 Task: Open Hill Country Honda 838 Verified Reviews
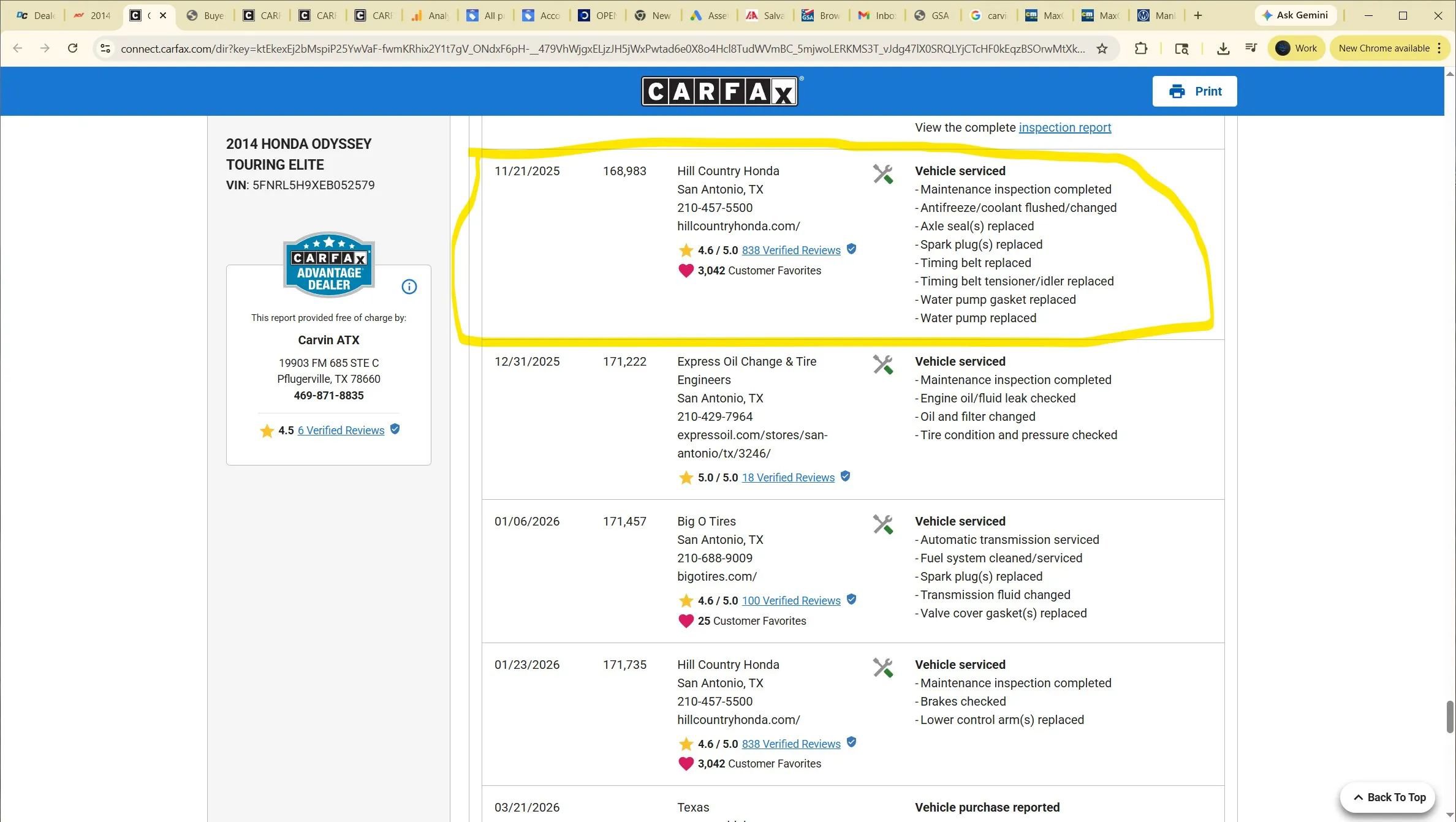point(791,250)
